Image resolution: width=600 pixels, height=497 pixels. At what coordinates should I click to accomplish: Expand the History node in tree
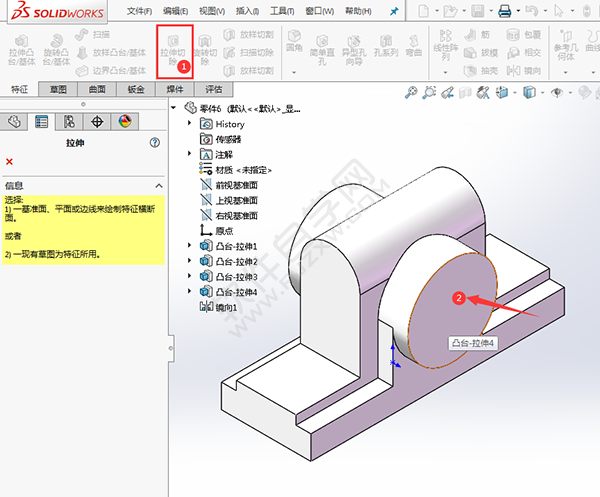tap(190, 125)
